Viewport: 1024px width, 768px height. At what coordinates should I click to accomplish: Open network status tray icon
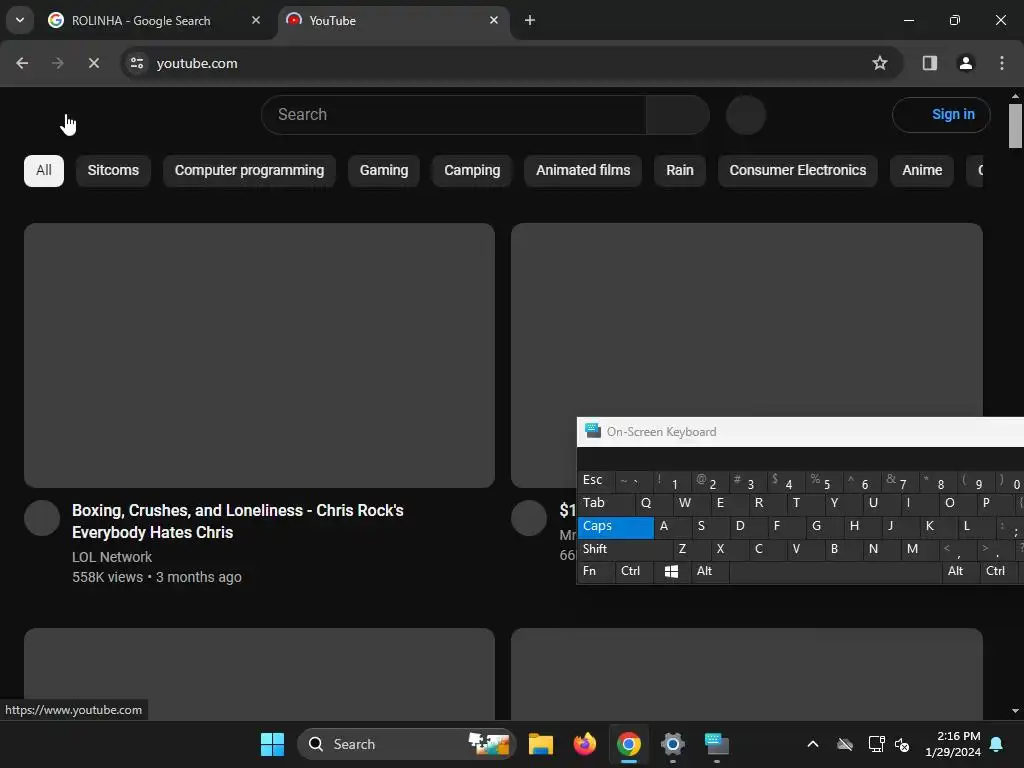(x=876, y=744)
